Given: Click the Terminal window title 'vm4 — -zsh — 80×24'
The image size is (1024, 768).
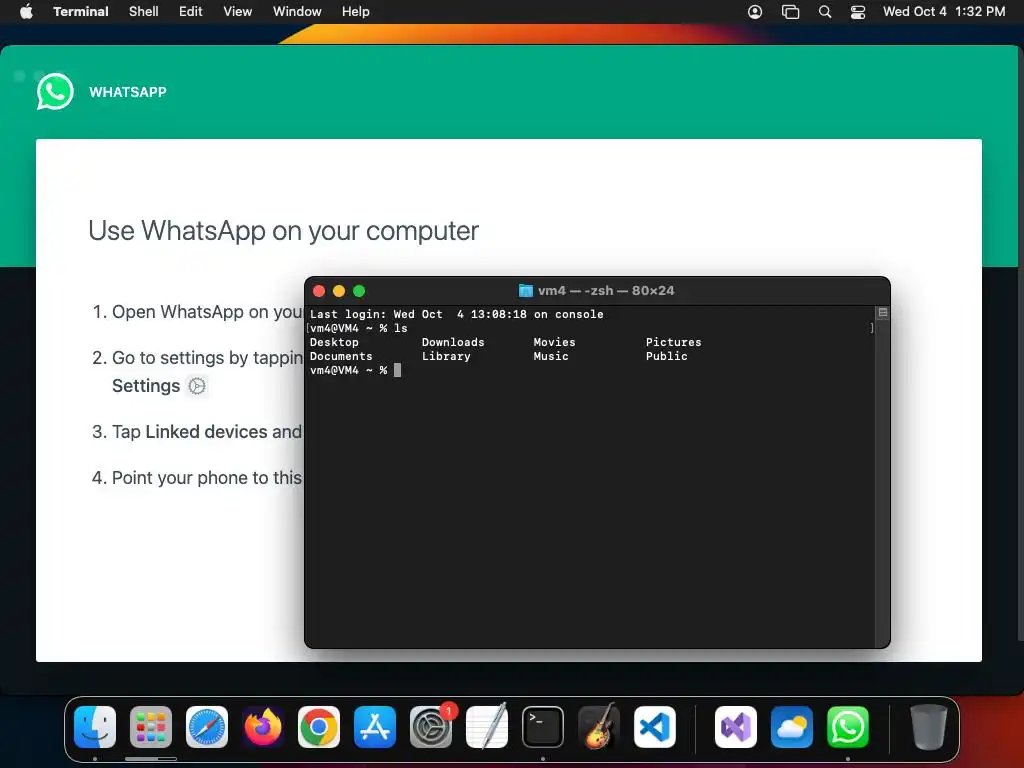Looking at the screenshot, I should pyautogui.click(x=606, y=291).
